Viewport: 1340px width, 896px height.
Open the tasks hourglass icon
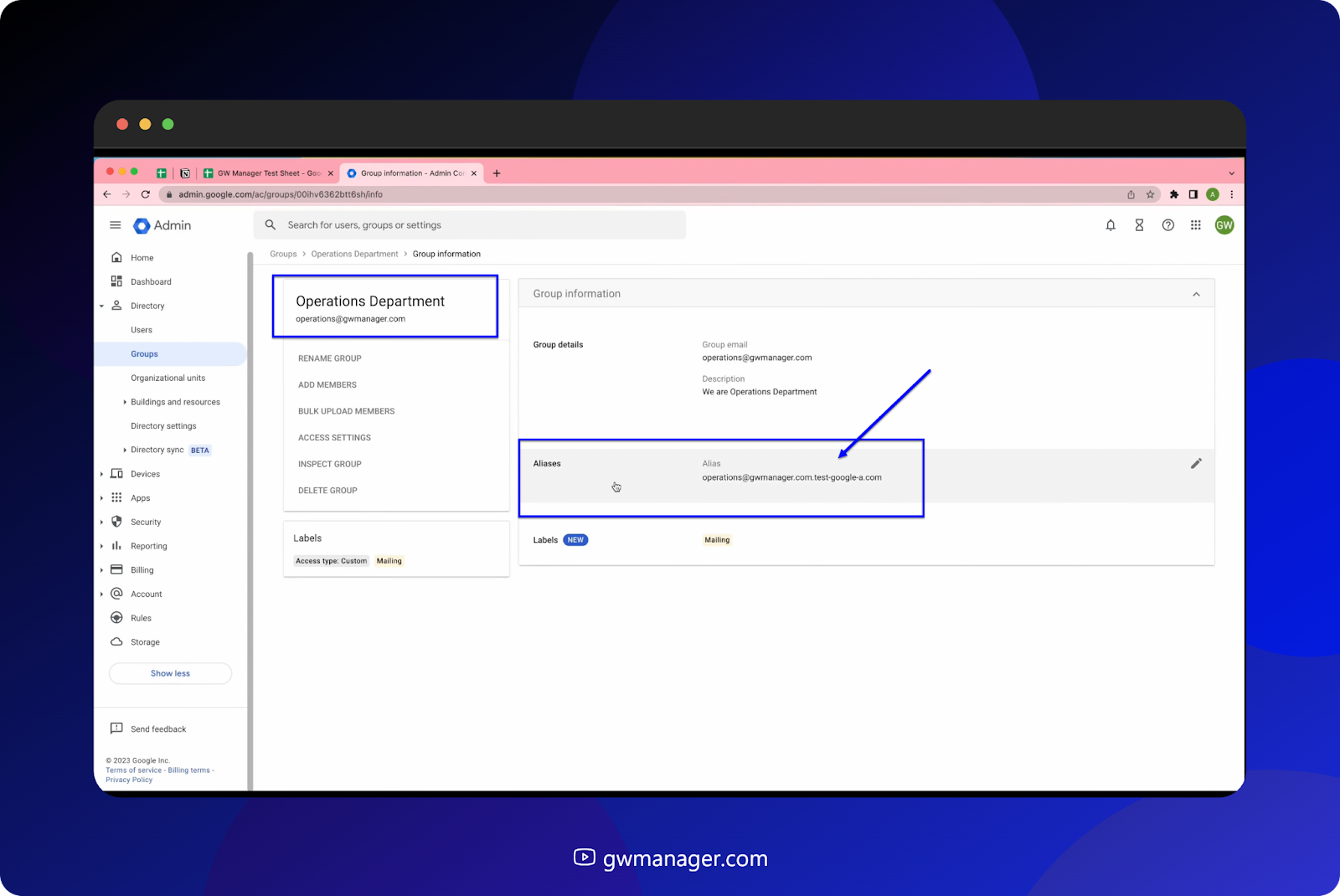pyautogui.click(x=1139, y=225)
